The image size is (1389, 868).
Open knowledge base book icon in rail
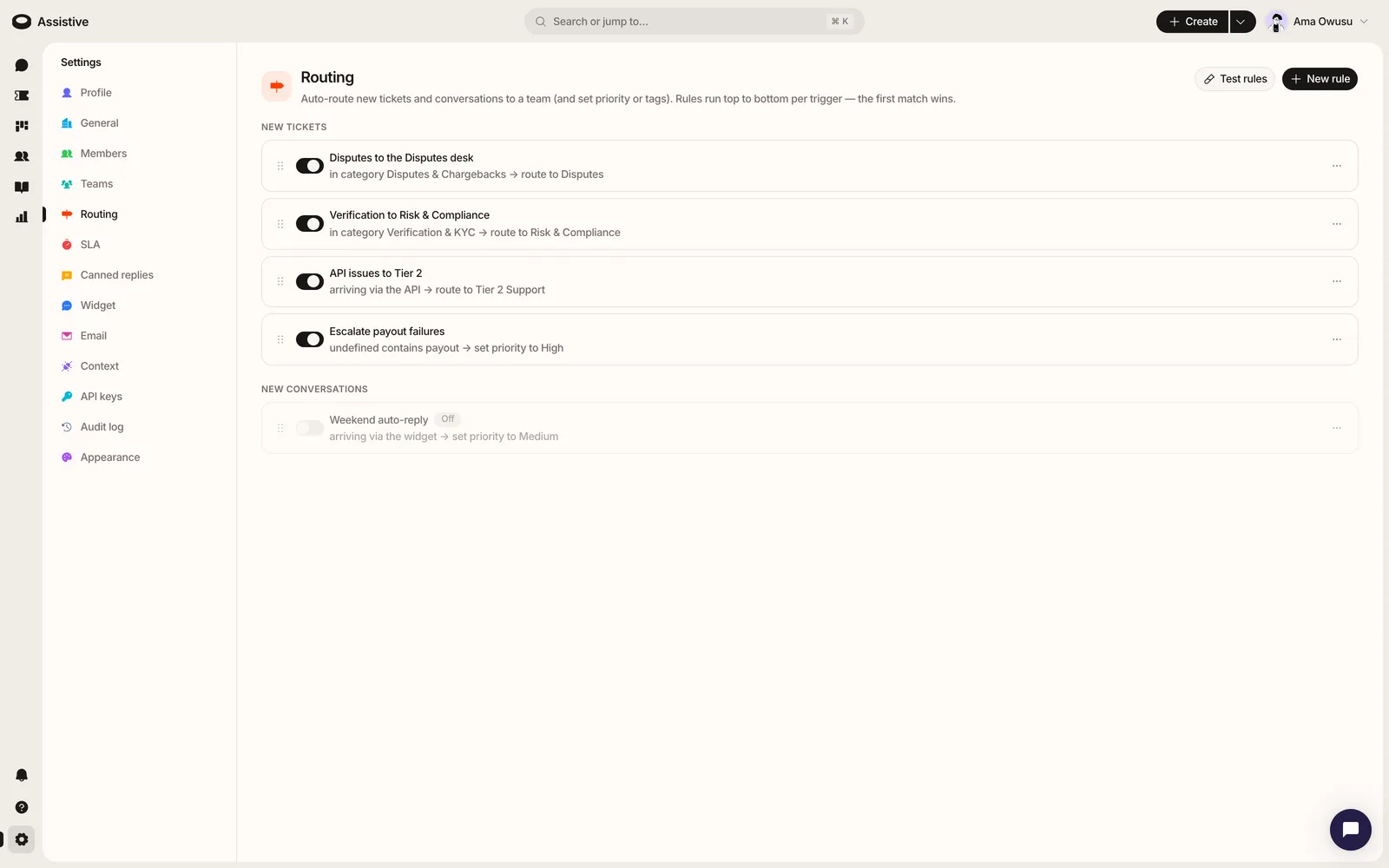pyautogui.click(x=22, y=187)
